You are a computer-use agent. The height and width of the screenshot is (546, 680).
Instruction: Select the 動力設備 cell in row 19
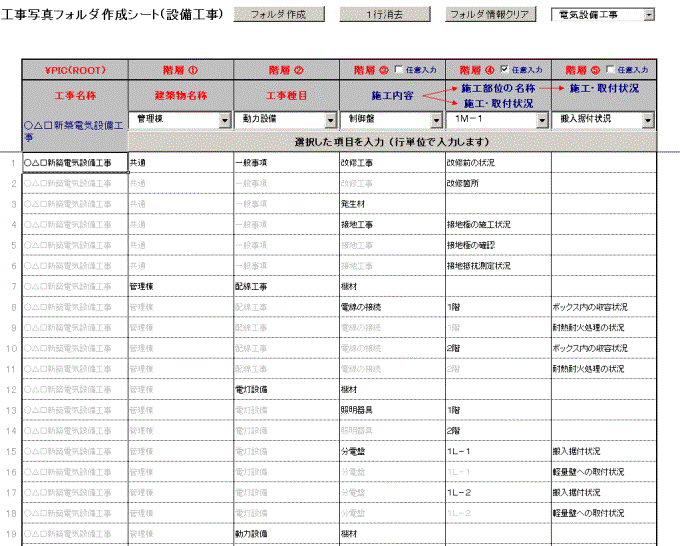coord(286,534)
